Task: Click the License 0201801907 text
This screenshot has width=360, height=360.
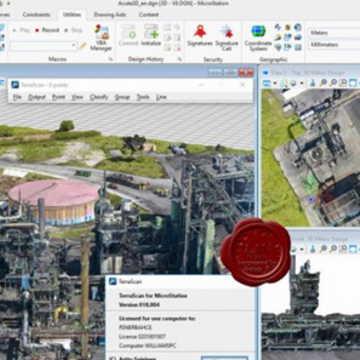Action: (x=142, y=337)
